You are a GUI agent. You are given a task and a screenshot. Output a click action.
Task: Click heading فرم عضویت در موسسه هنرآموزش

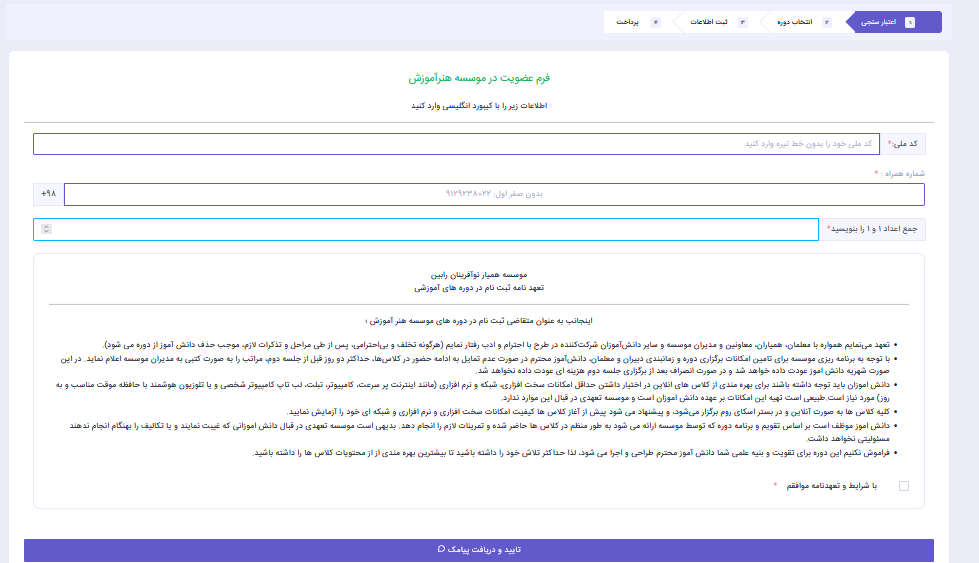click(479, 78)
